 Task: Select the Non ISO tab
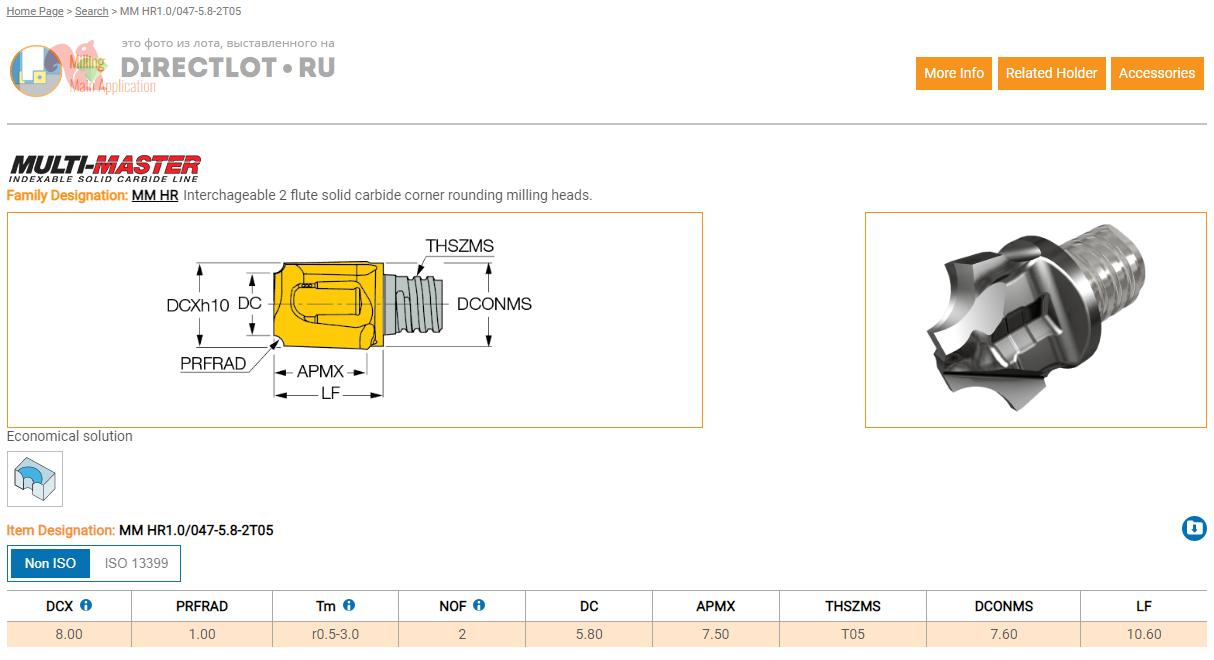click(x=50, y=563)
